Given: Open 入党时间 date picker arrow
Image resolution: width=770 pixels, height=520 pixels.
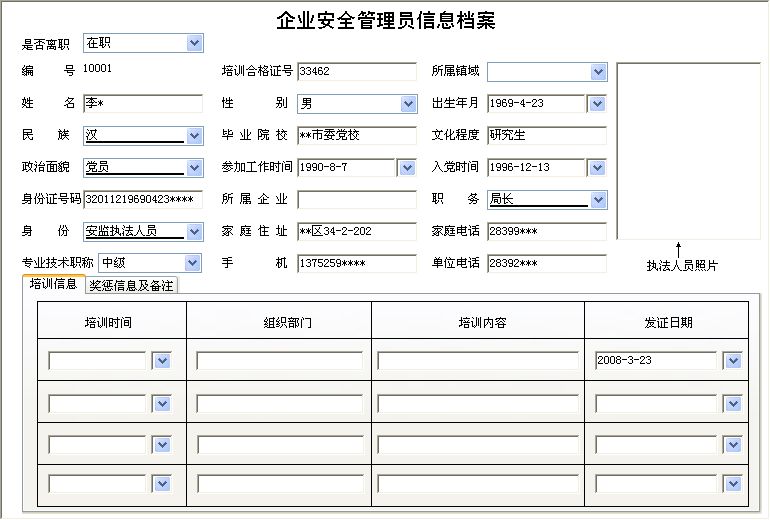Looking at the screenshot, I should pos(597,168).
